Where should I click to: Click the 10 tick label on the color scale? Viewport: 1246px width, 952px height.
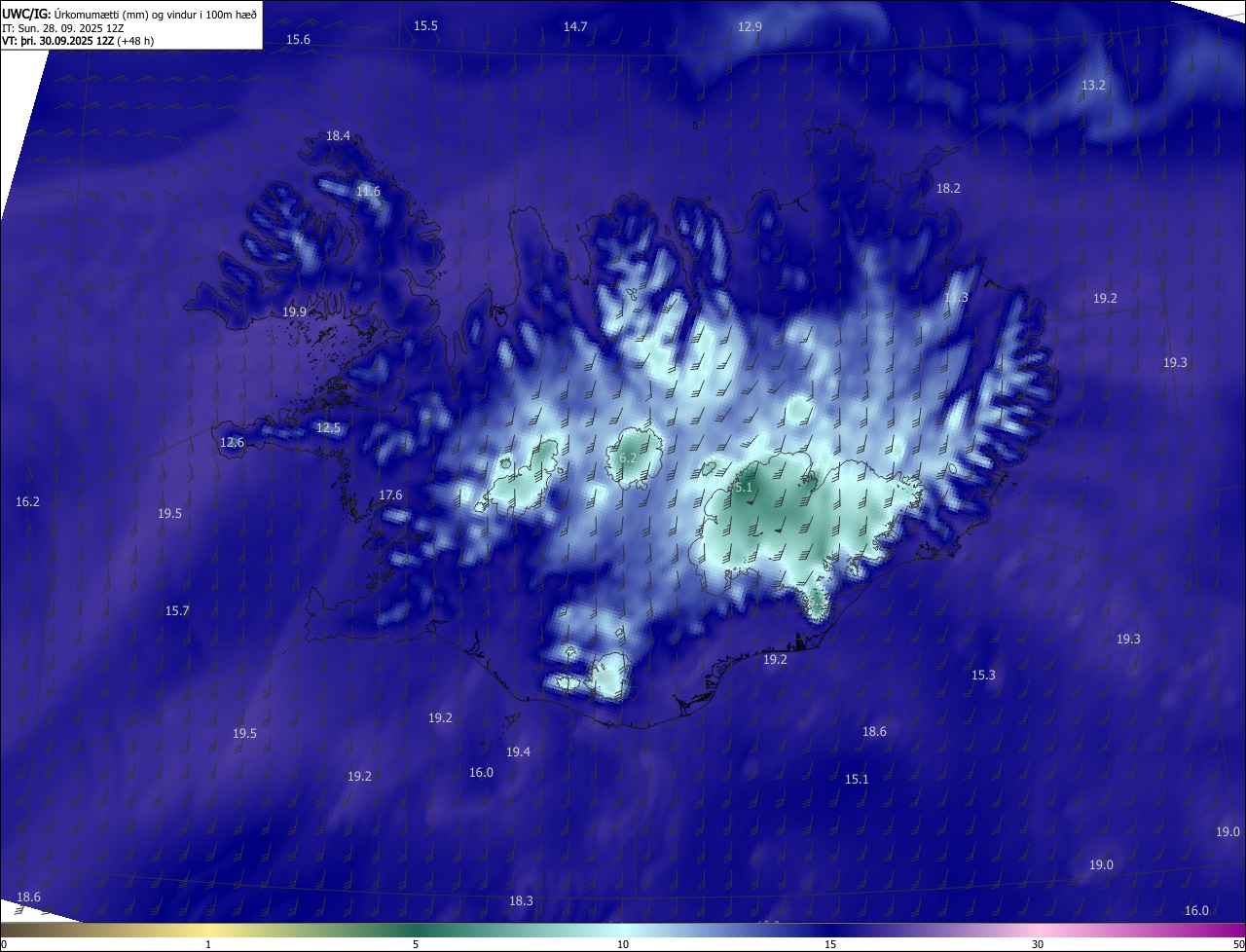(x=623, y=945)
